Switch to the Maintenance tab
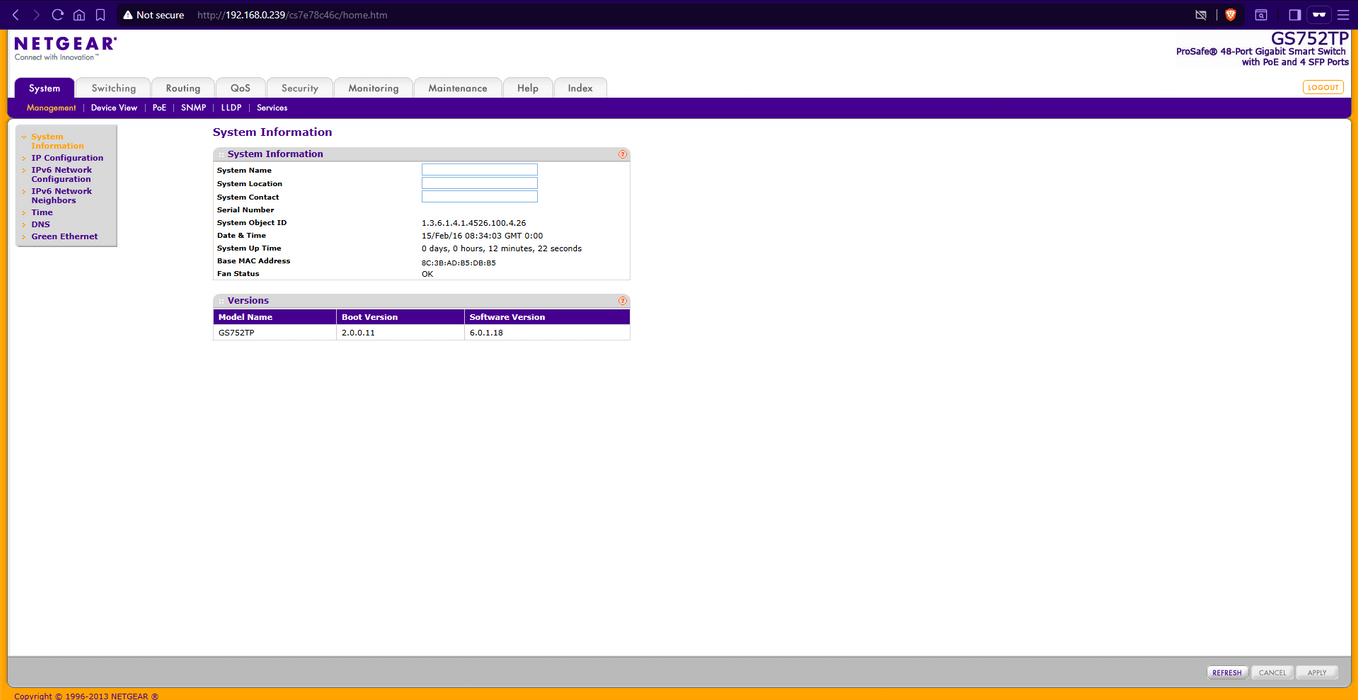1358x700 pixels. [x=457, y=88]
